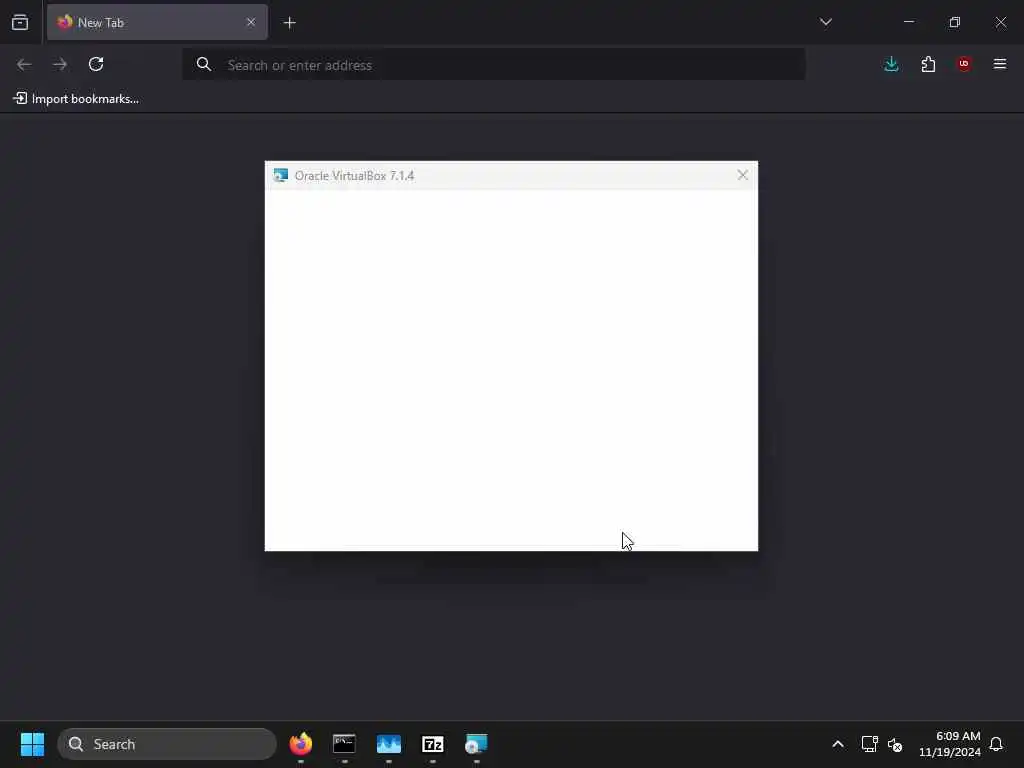
Task: Click the taskbar Search box
Action: (x=167, y=744)
